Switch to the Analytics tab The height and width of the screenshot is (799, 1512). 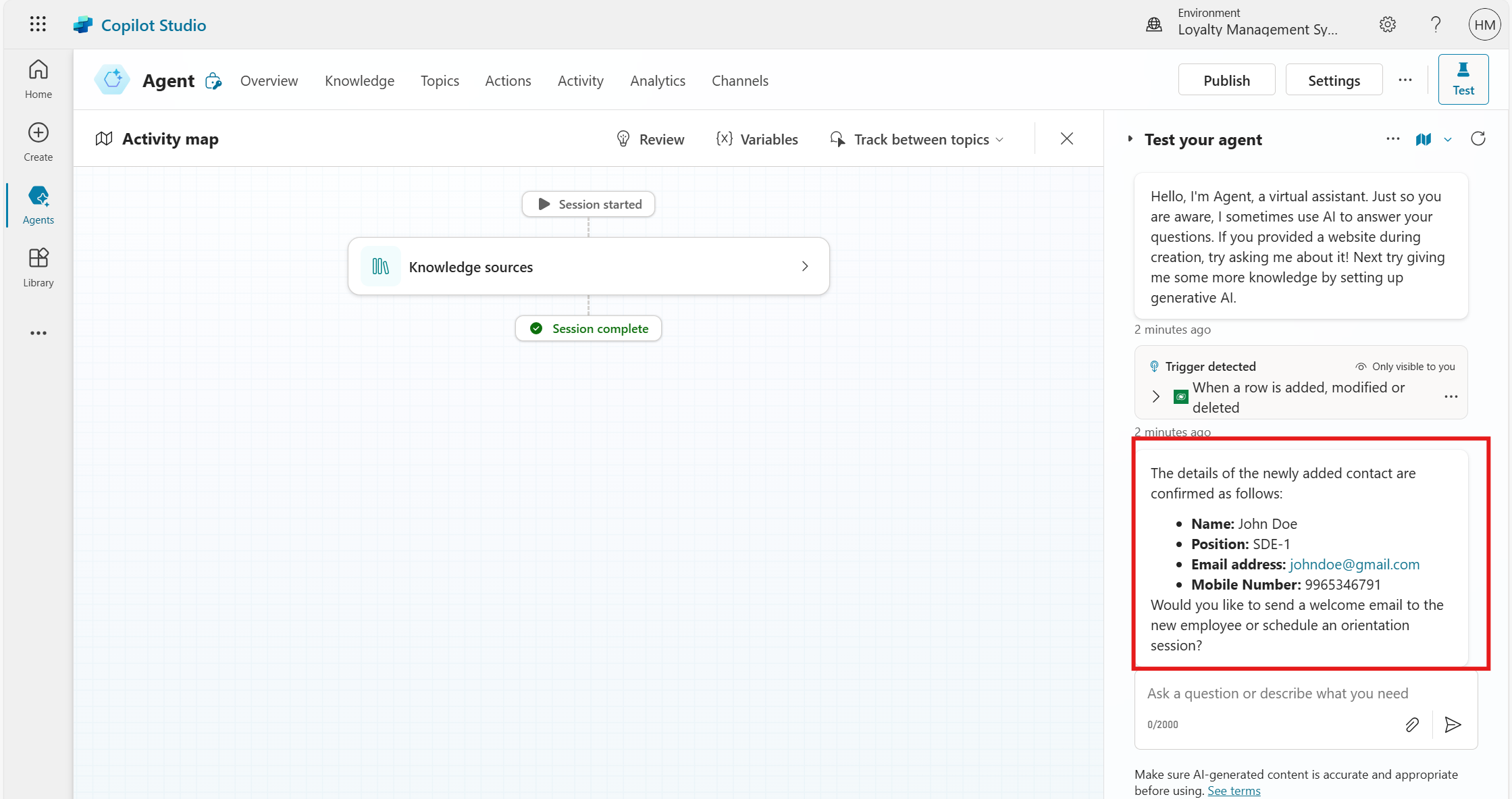coord(657,81)
